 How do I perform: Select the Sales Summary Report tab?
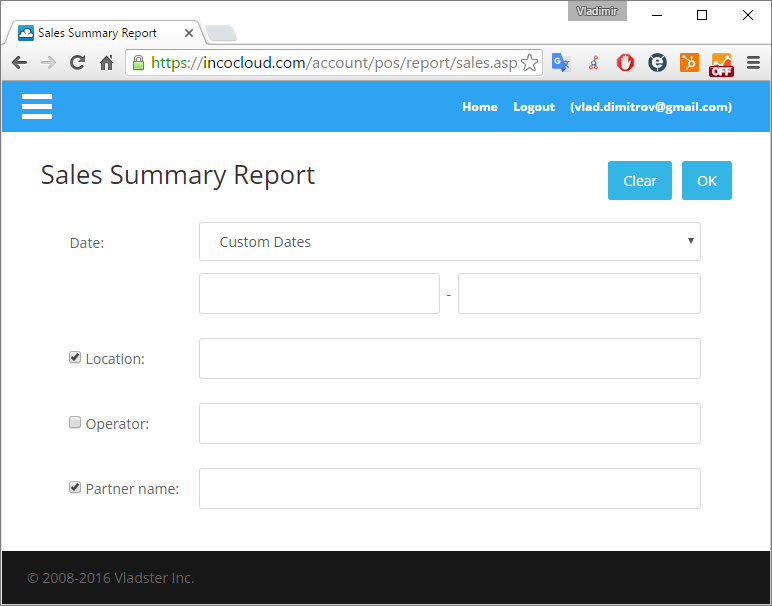(x=103, y=32)
